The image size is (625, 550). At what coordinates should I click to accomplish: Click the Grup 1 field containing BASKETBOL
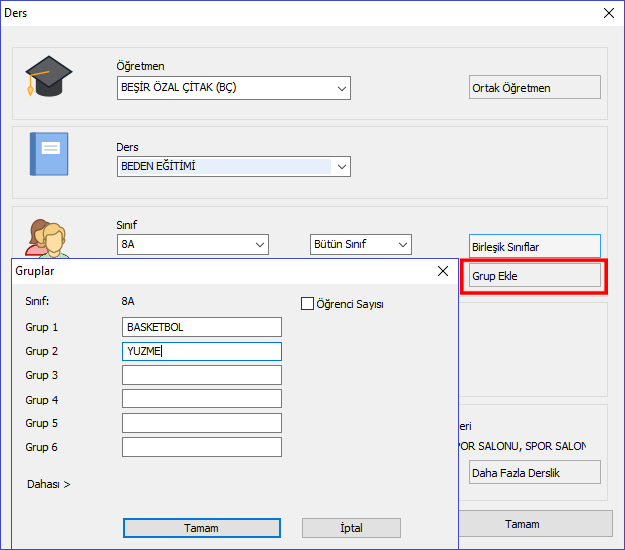(x=202, y=327)
